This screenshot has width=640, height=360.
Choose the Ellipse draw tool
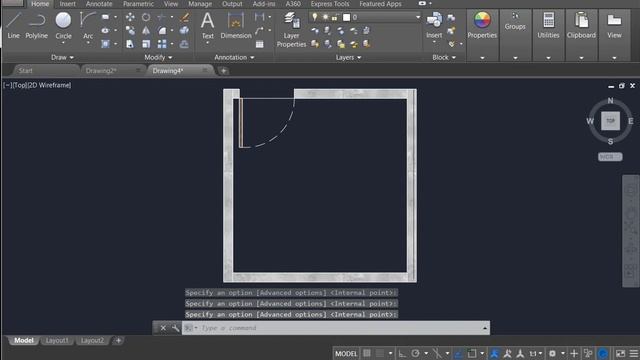[105, 31]
